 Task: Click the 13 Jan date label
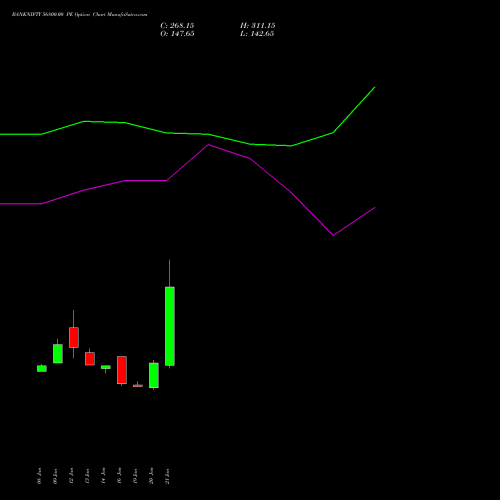87,476
